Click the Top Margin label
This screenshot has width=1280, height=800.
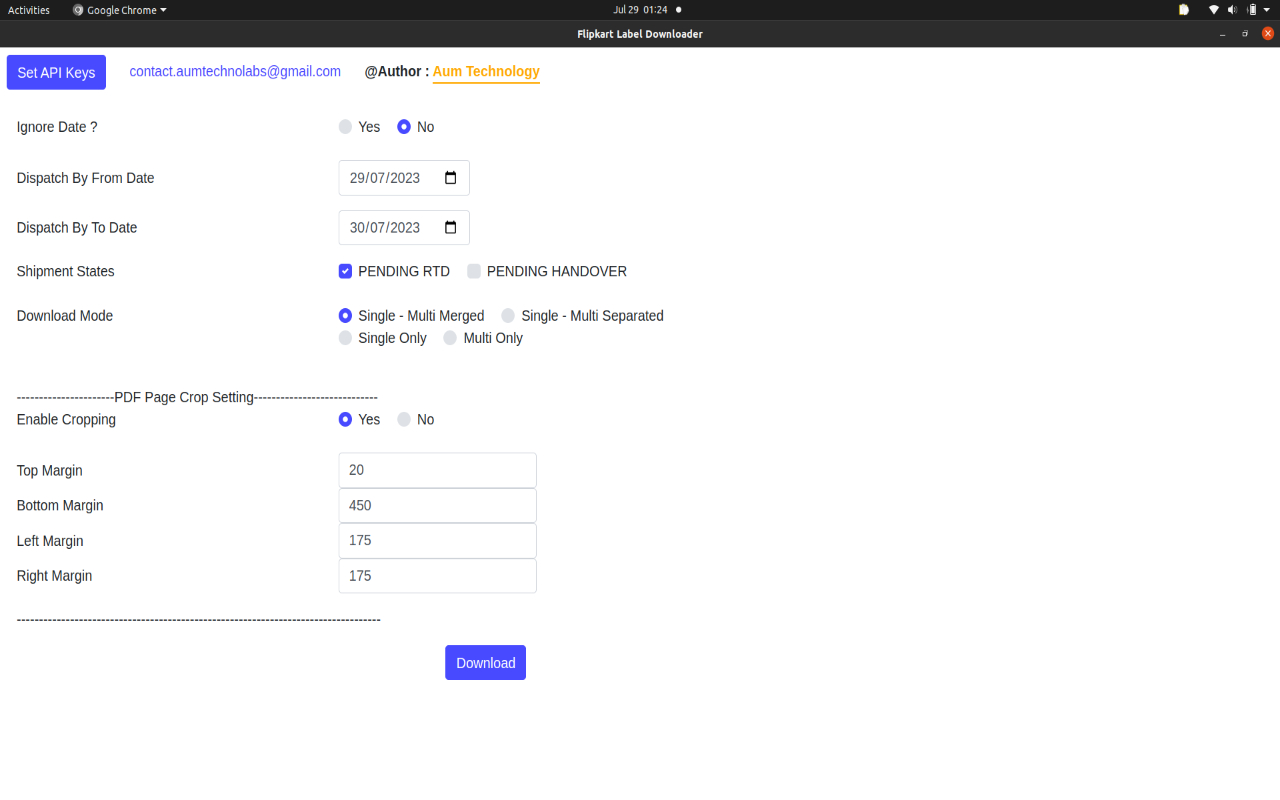[x=50, y=471]
